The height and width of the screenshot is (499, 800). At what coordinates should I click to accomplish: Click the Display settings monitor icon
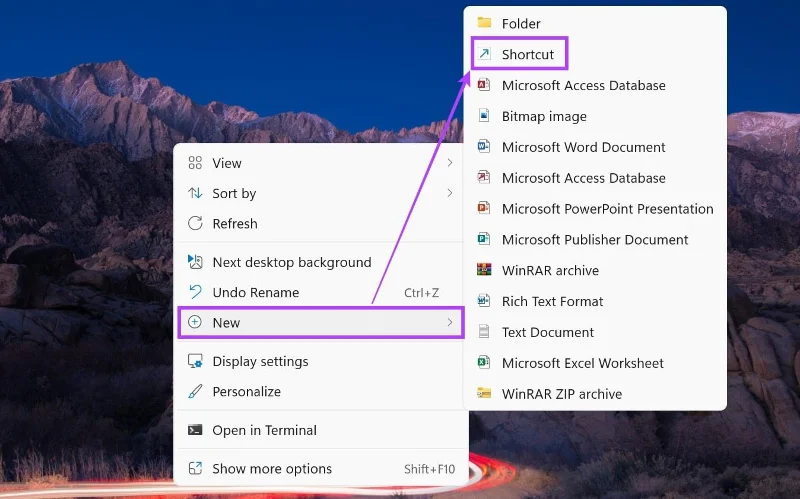pyautogui.click(x=195, y=361)
